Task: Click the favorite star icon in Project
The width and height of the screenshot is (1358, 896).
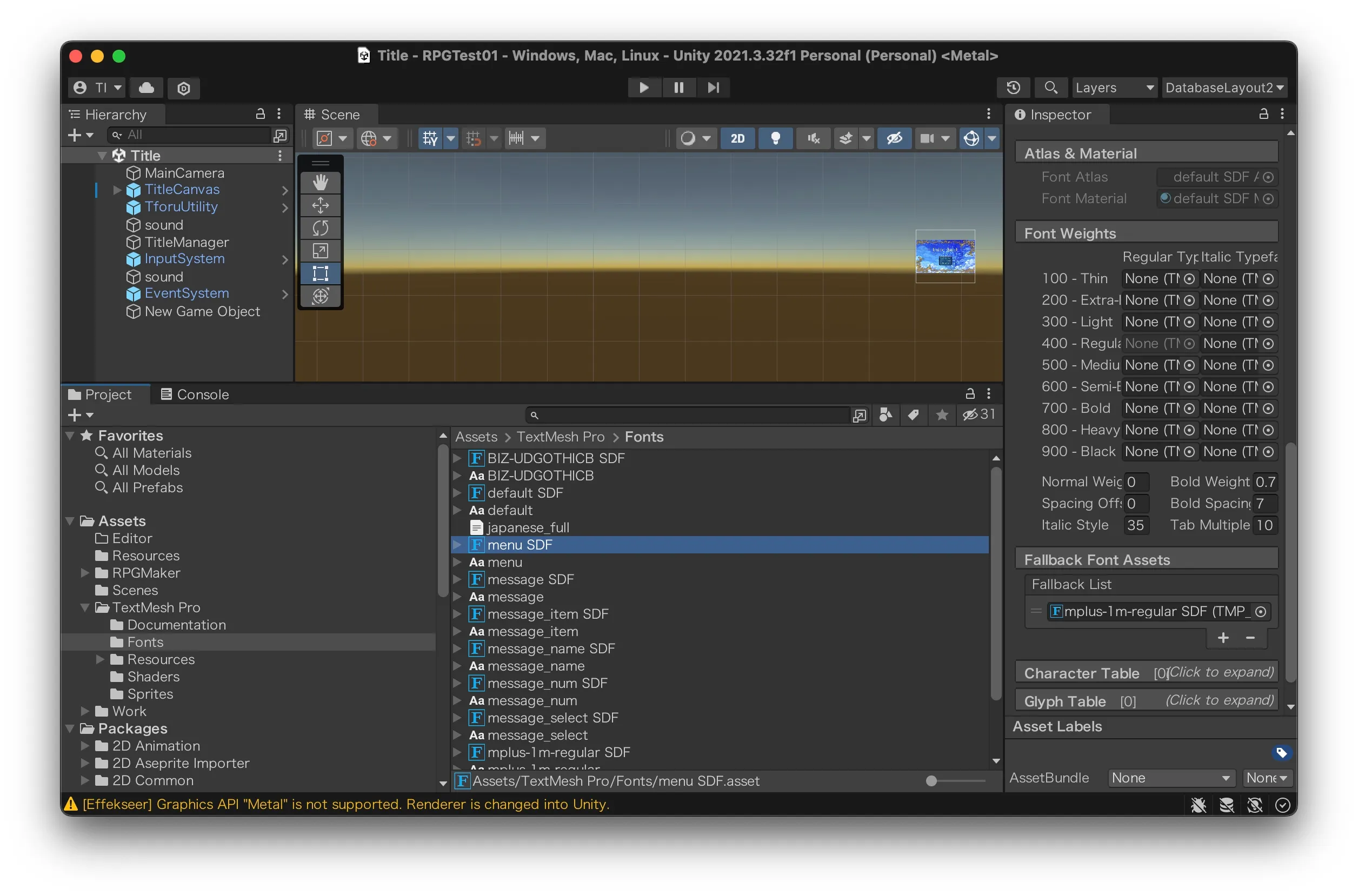Action: click(941, 414)
